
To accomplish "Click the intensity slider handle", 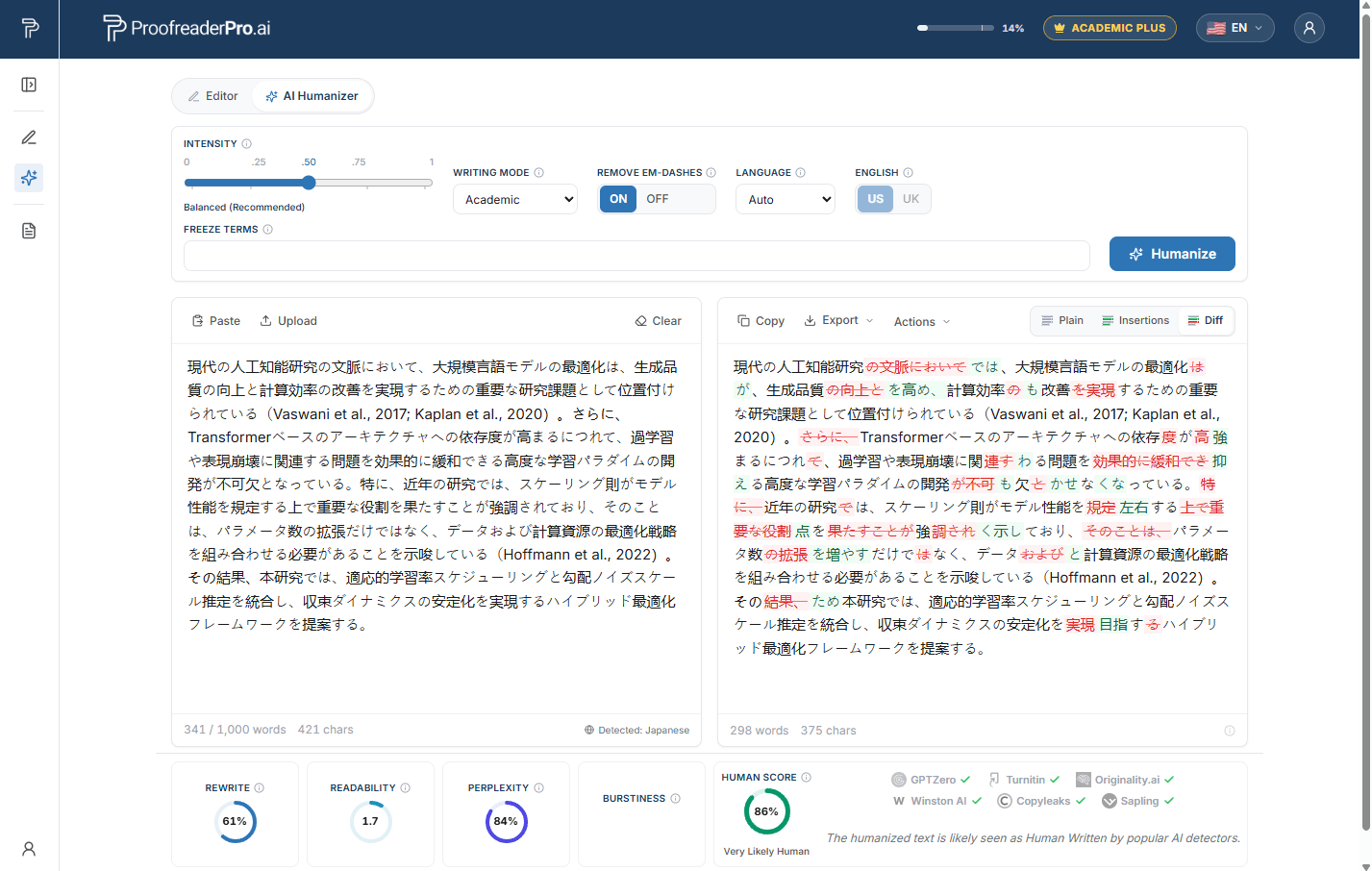I will click(309, 183).
